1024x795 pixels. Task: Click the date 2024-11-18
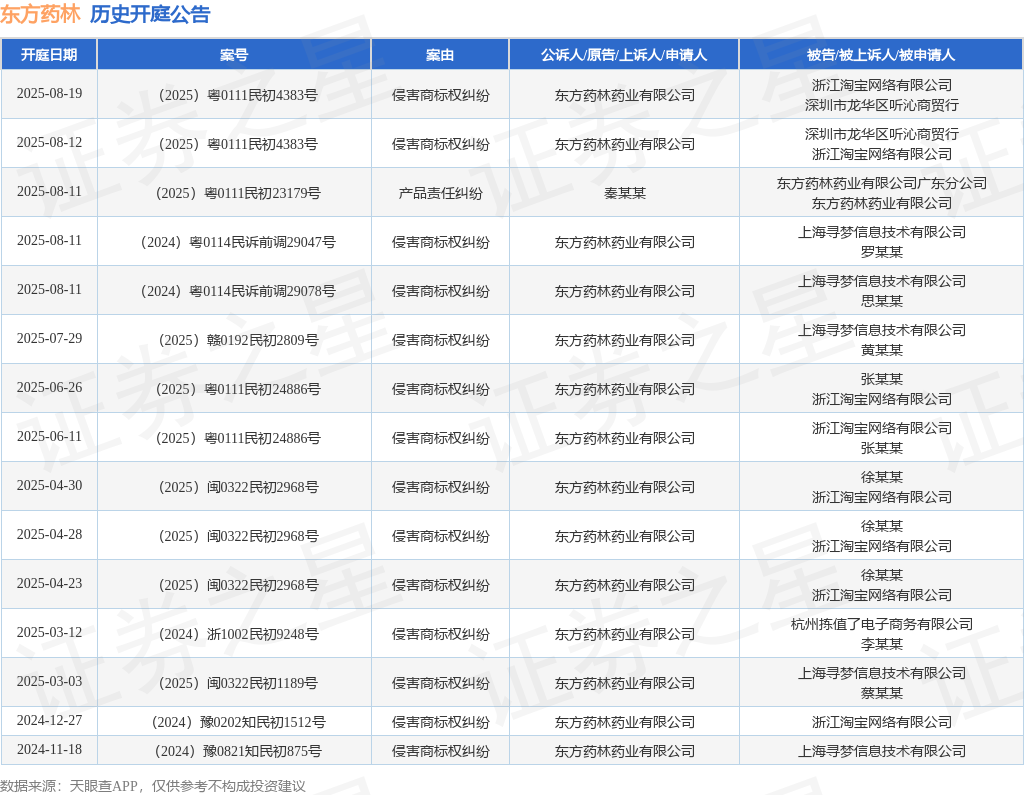click(x=50, y=749)
